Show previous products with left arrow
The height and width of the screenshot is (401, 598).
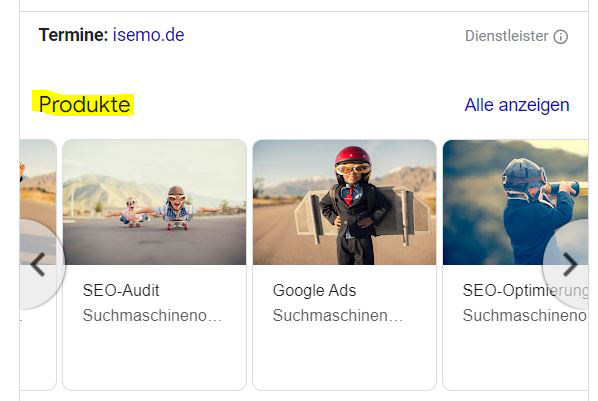(39, 264)
